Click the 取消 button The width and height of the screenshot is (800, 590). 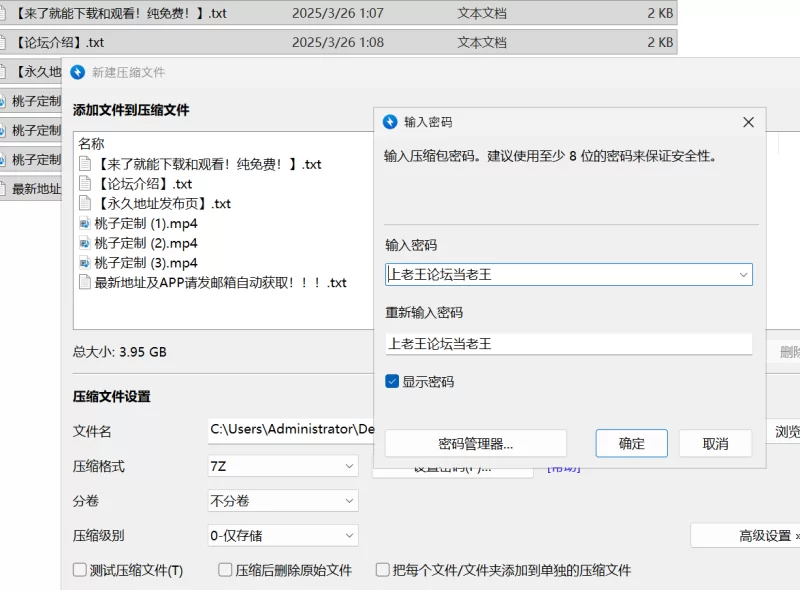click(x=715, y=444)
